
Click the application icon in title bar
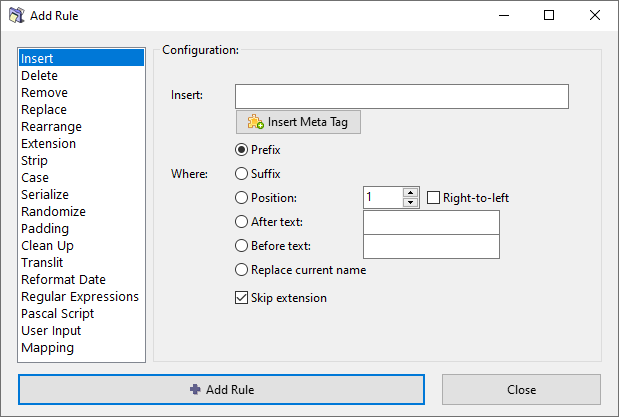coord(17,15)
